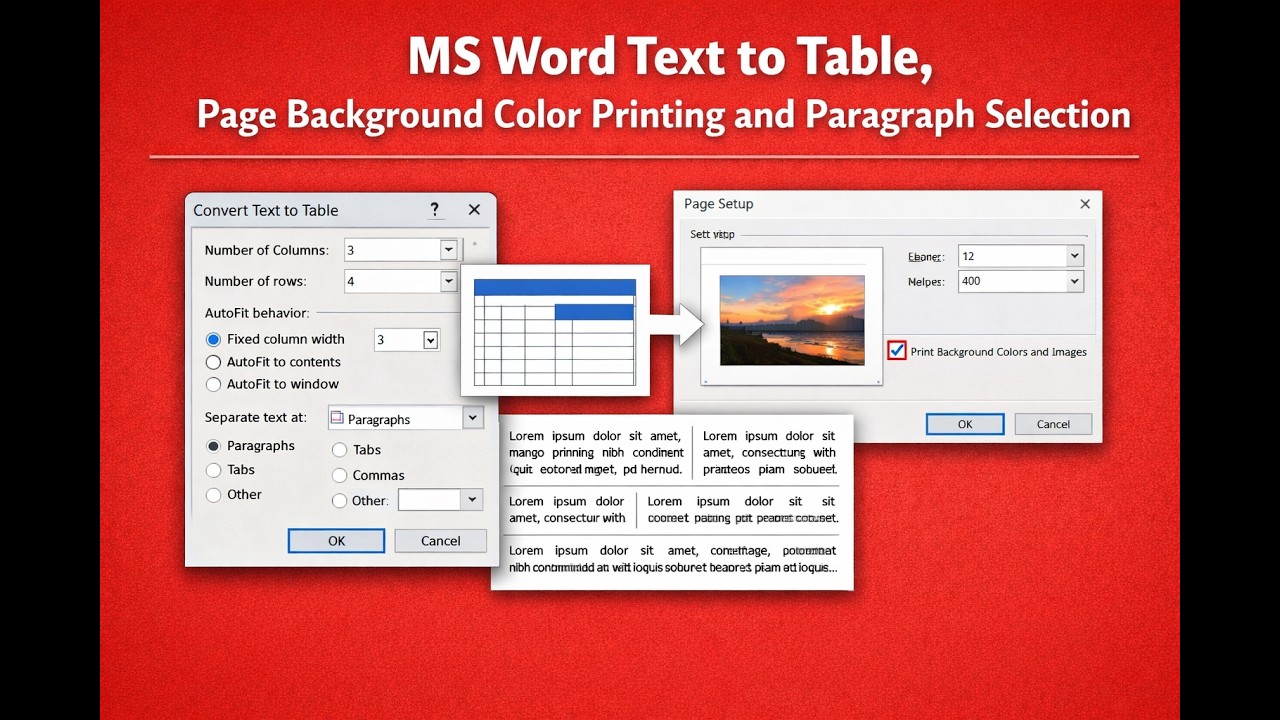Open the dropdown next to Other: option

click(x=472, y=499)
